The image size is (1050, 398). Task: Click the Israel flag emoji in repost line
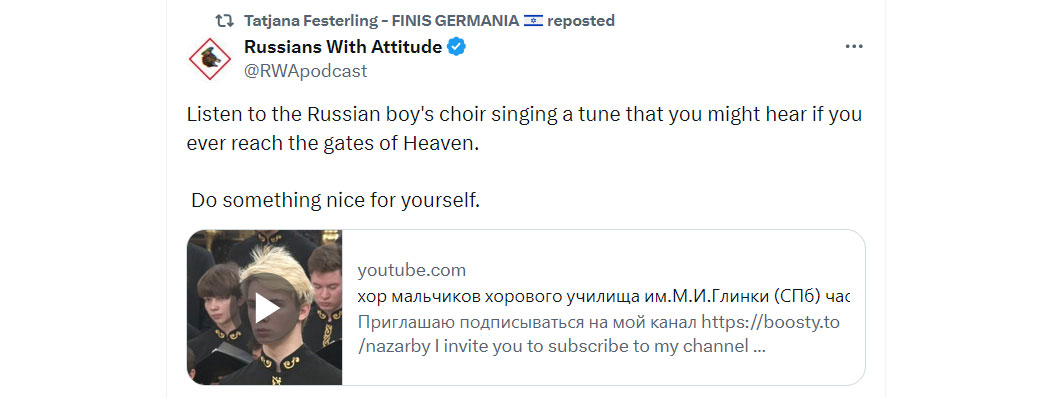(533, 21)
